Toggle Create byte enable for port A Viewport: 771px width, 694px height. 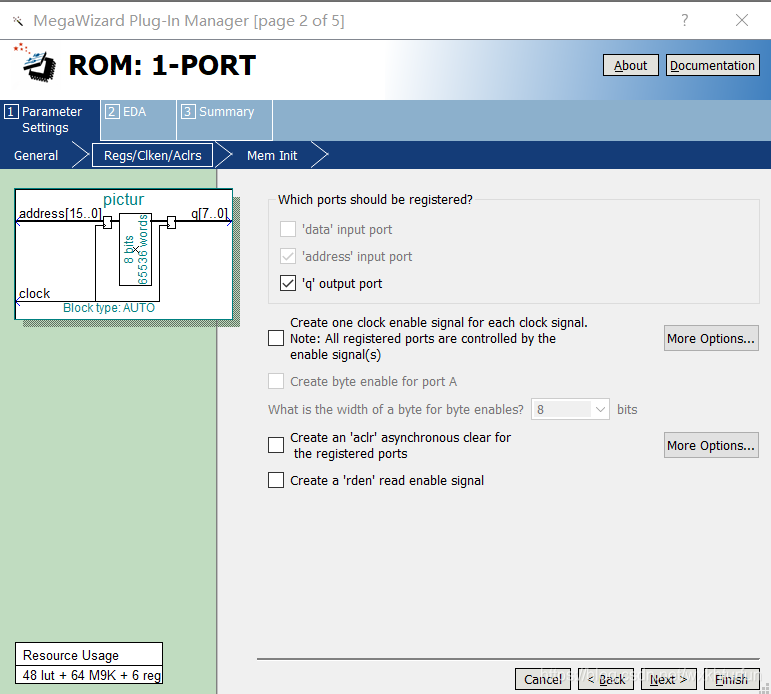(x=276, y=381)
